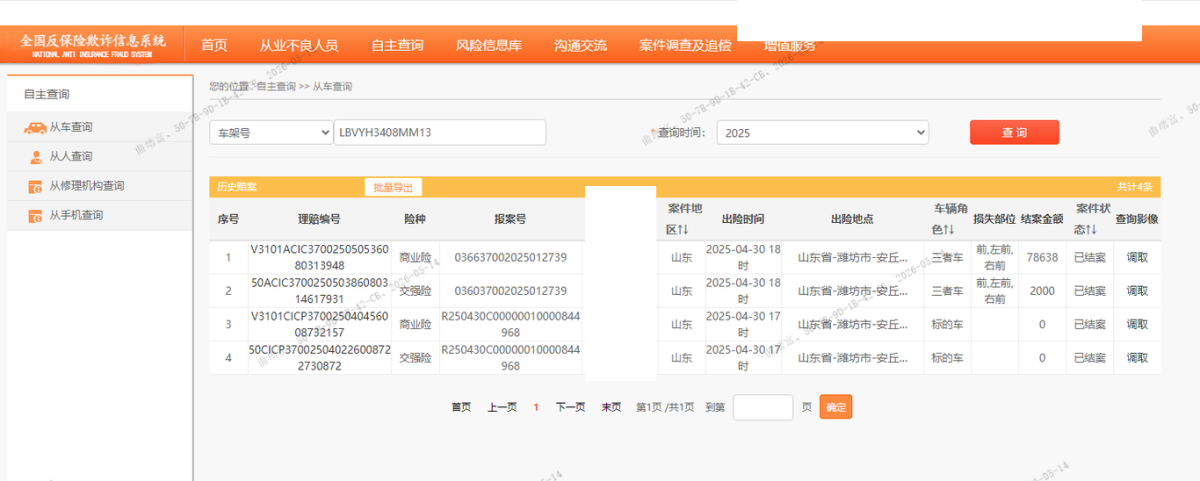Go to 风险信息库 menu
The image size is (1200, 481).
point(489,45)
